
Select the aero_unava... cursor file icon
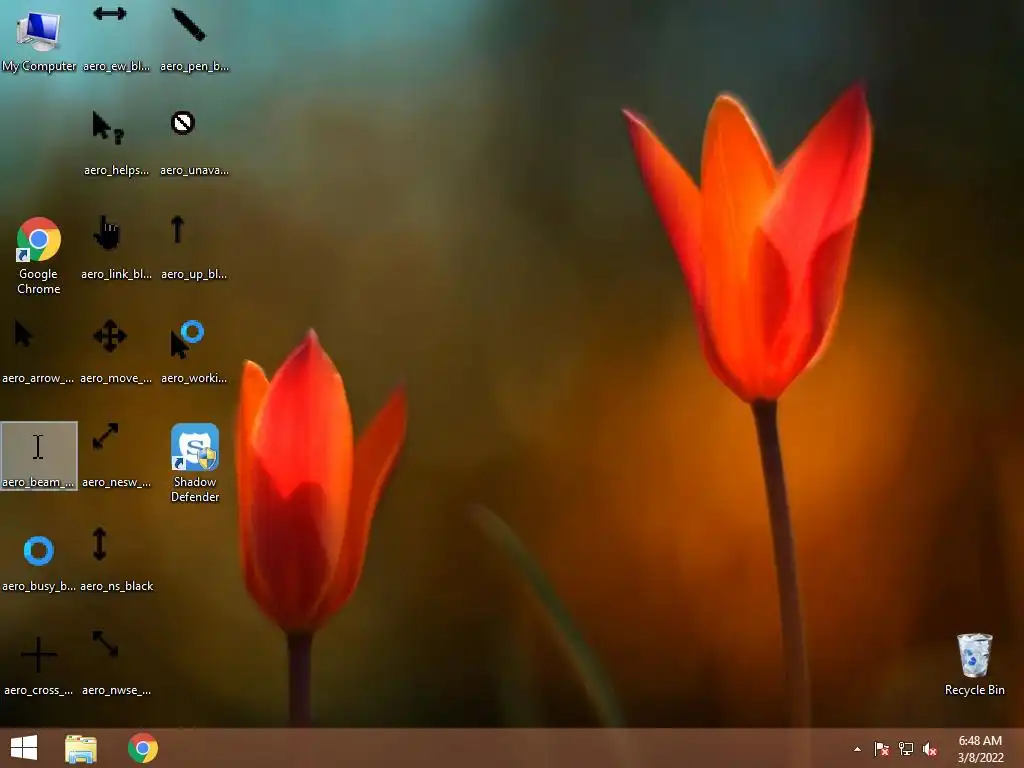click(x=194, y=143)
